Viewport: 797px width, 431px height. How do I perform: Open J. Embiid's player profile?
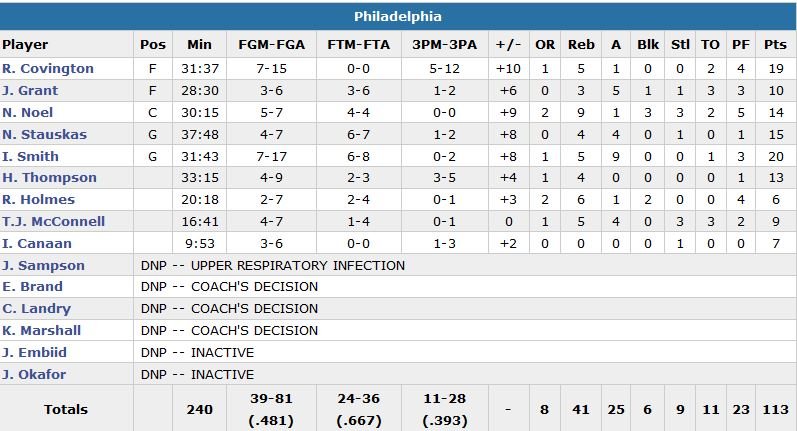(36, 353)
